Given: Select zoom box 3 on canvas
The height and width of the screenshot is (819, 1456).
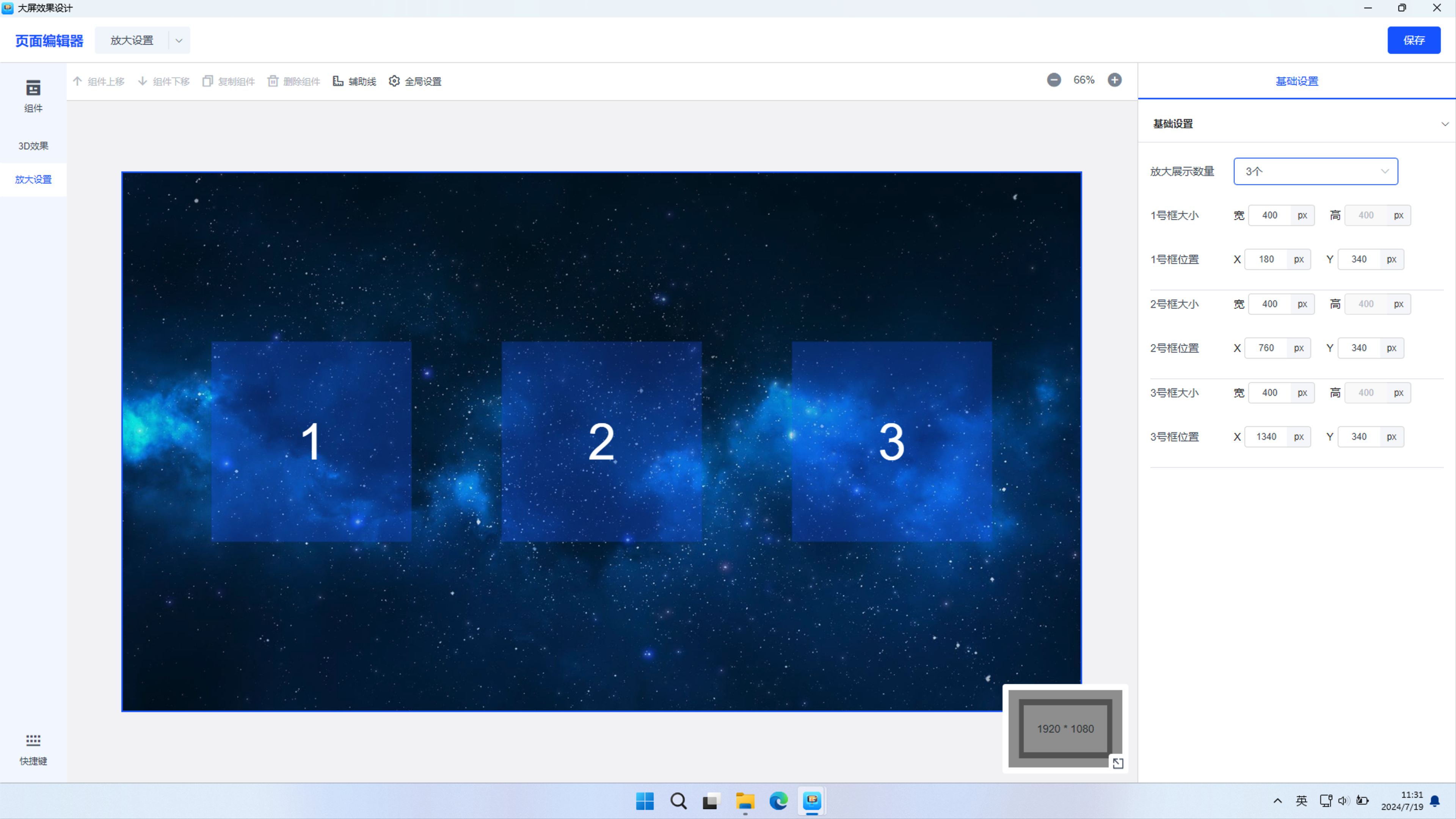Looking at the screenshot, I should pyautogui.click(x=891, y=441).
